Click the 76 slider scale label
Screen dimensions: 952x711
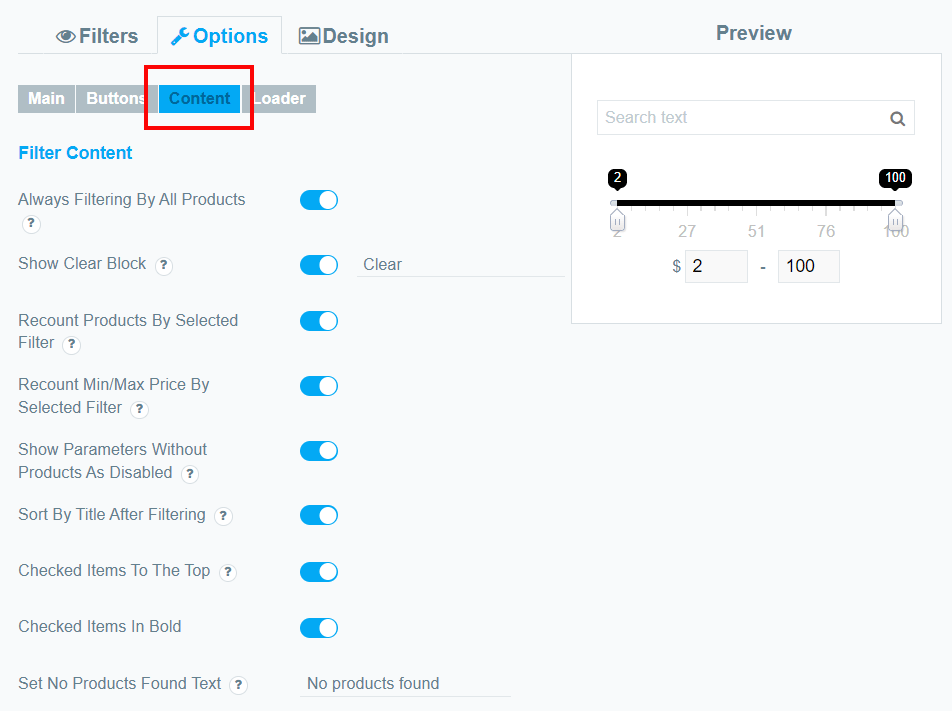tap(826, 231)
